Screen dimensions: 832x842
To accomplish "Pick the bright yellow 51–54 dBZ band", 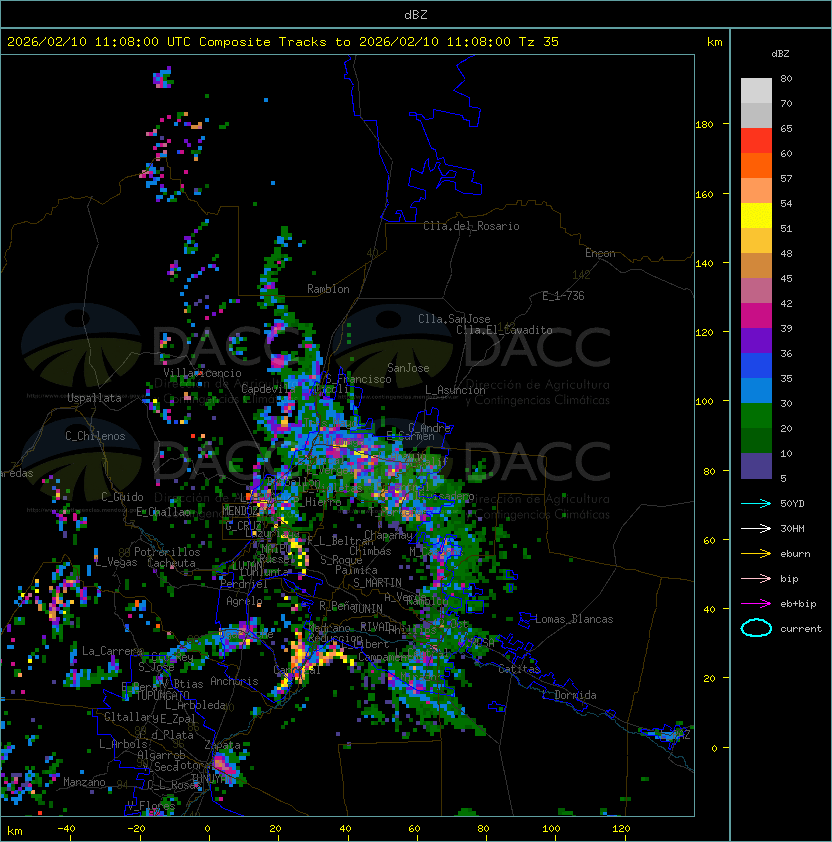I will (756, 216).
